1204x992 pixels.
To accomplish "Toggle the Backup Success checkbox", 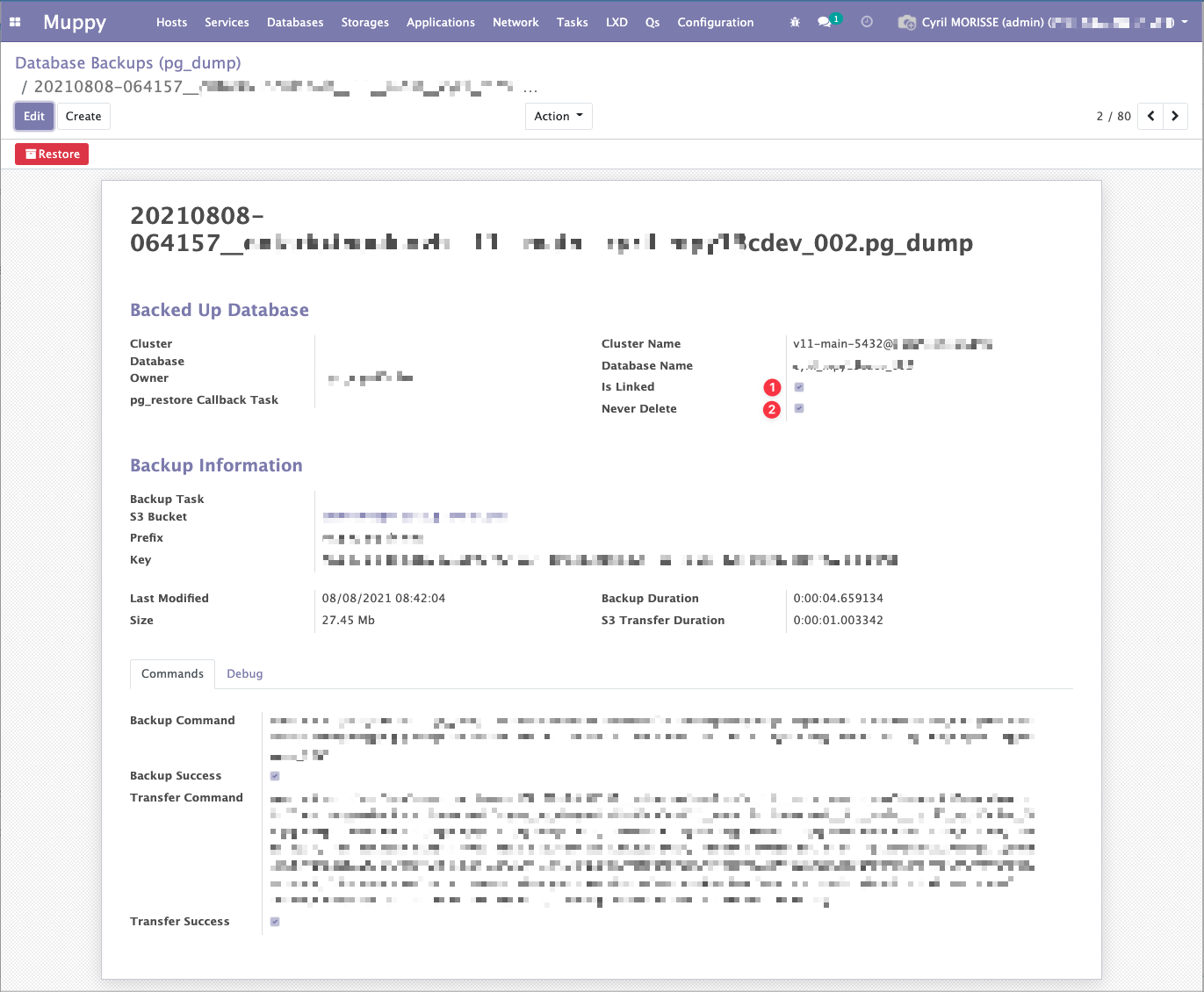I will pyautogui.click(x=275, y=776).
